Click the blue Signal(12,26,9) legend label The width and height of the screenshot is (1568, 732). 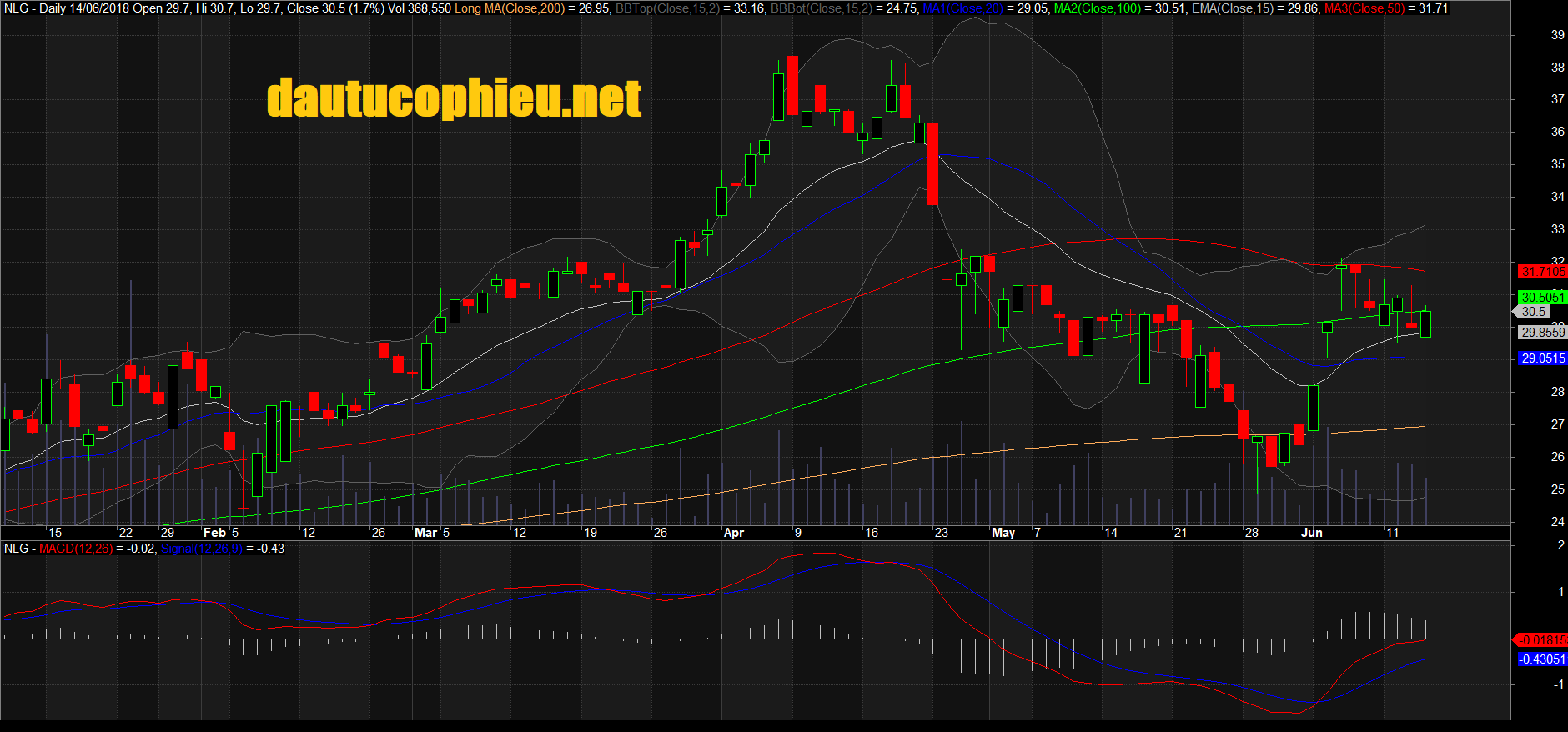click(201, 549)
